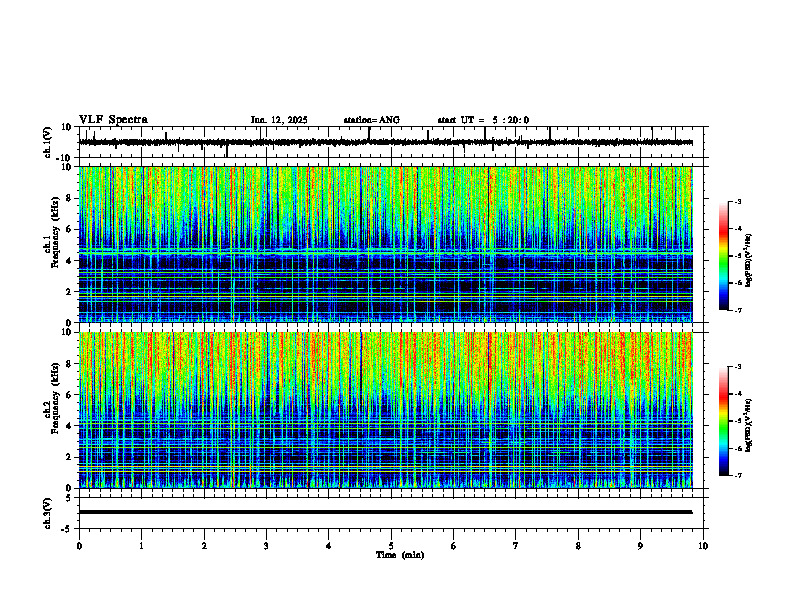Viewport: 792px width, 612px height.
Task: Click time axis tick label "6"
Action: (454, 546)
